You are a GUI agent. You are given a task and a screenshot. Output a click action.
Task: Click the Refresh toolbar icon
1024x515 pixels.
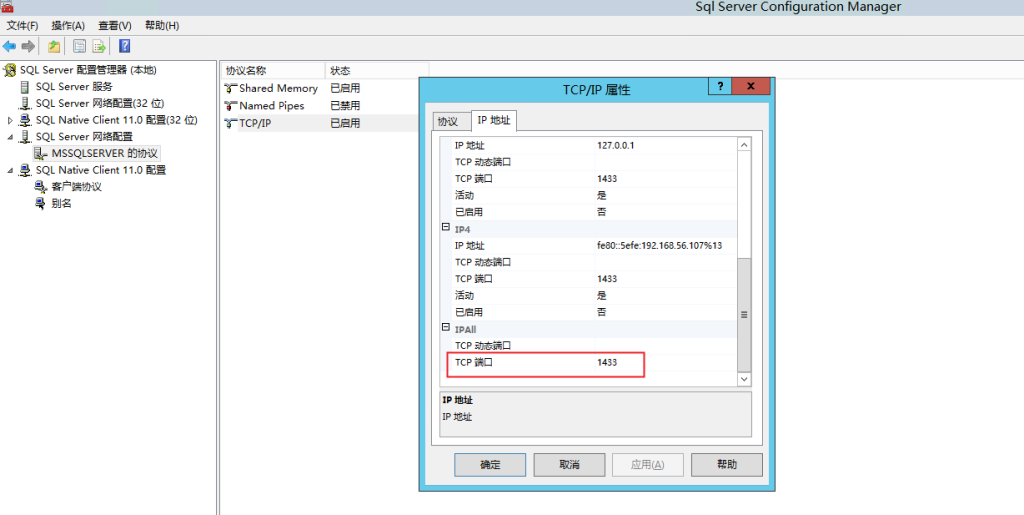point(80,46)
